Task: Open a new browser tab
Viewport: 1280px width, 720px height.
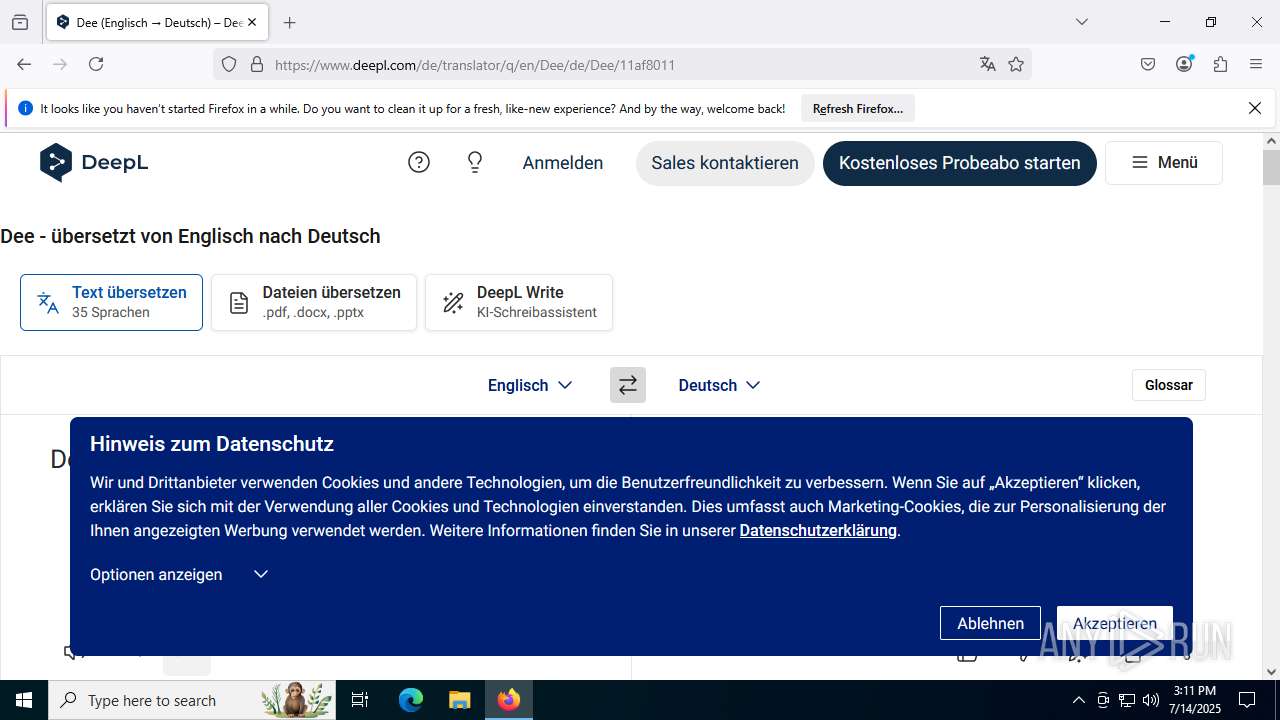Action: pos(290,22)
